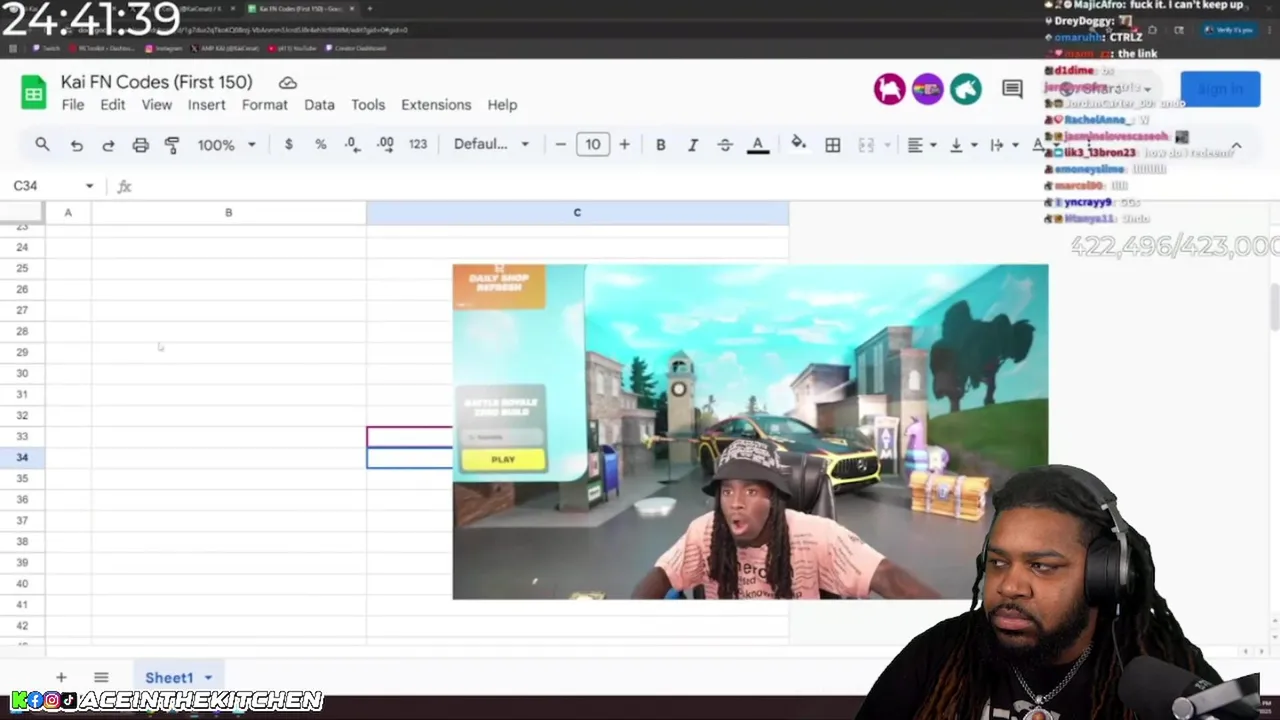The width and height of the screenshot is (1280, 720).
Task: Open the File menu
Action: (x=73, y=105)
